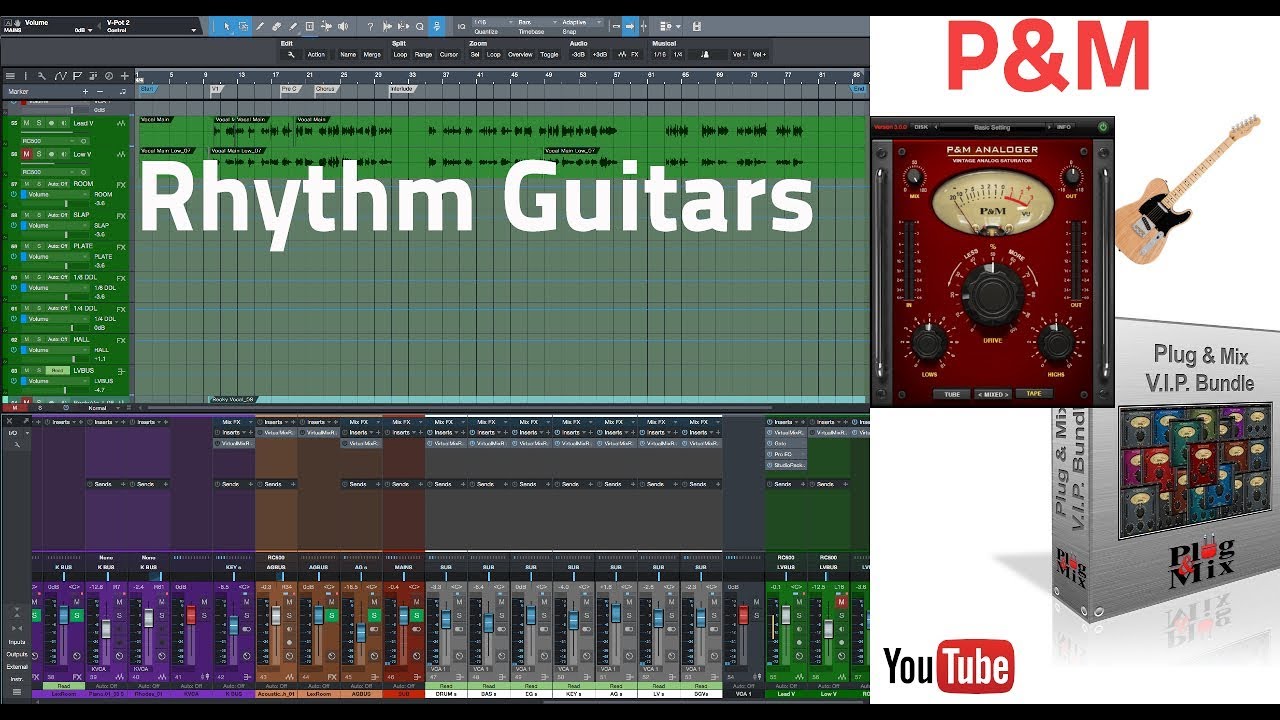The width and height of the screenshot is (1280, 720).
Task: Toggle the highlighted autoscroll toolbar button
Action: pos(630,26)
